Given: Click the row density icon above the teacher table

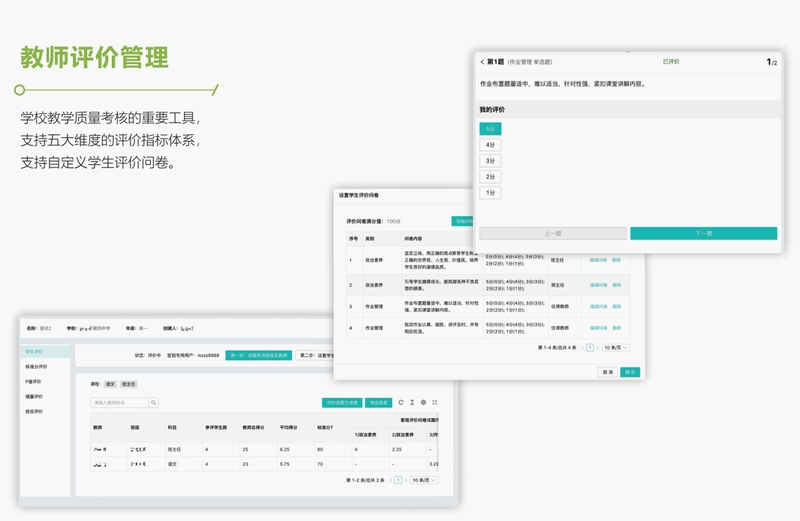Looking at the screenshot, I should click(412, 402).
